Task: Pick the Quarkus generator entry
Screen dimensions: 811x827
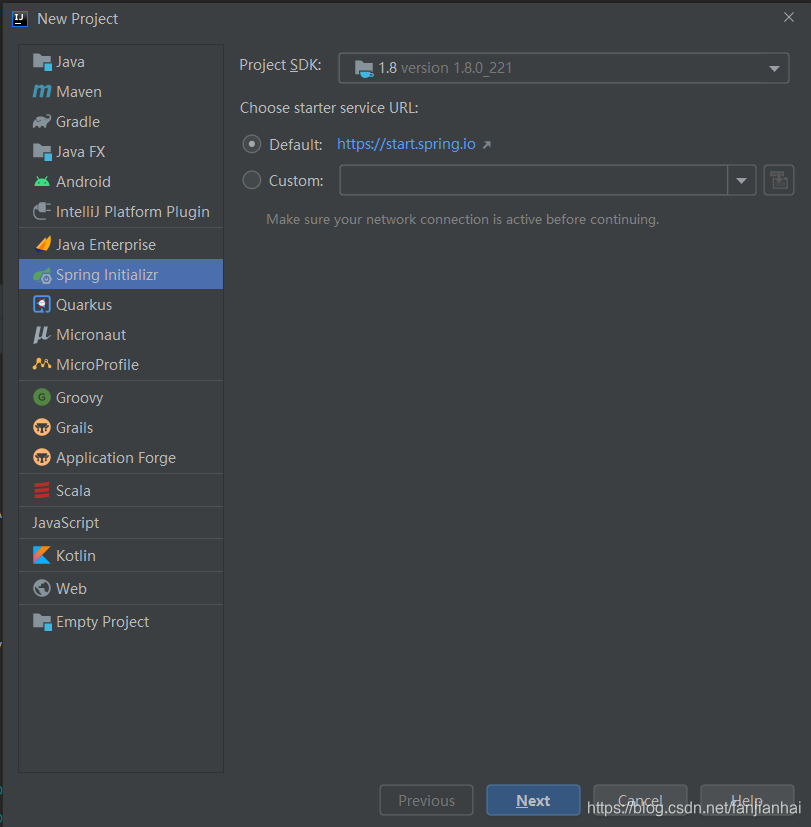Action: click(121, 305)
